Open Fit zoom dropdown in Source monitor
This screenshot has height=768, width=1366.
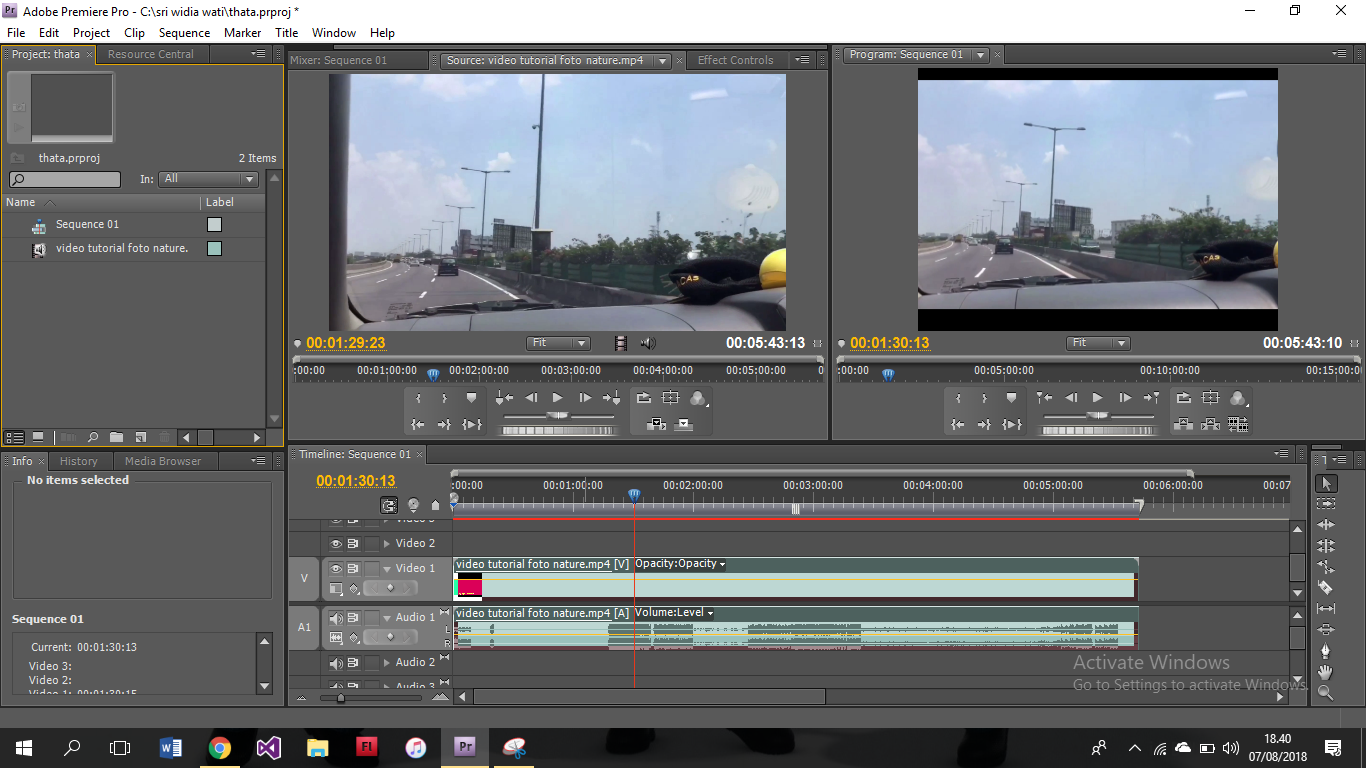coord(558,343)
